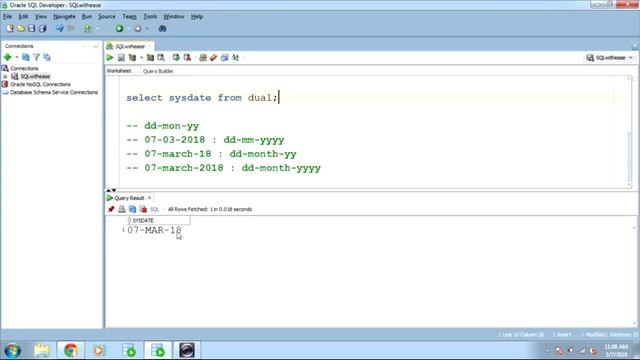This screenshot has height=360, width=640.
Task: Open the Team menu
Action: pyautogui.click(x=129, y=16)
